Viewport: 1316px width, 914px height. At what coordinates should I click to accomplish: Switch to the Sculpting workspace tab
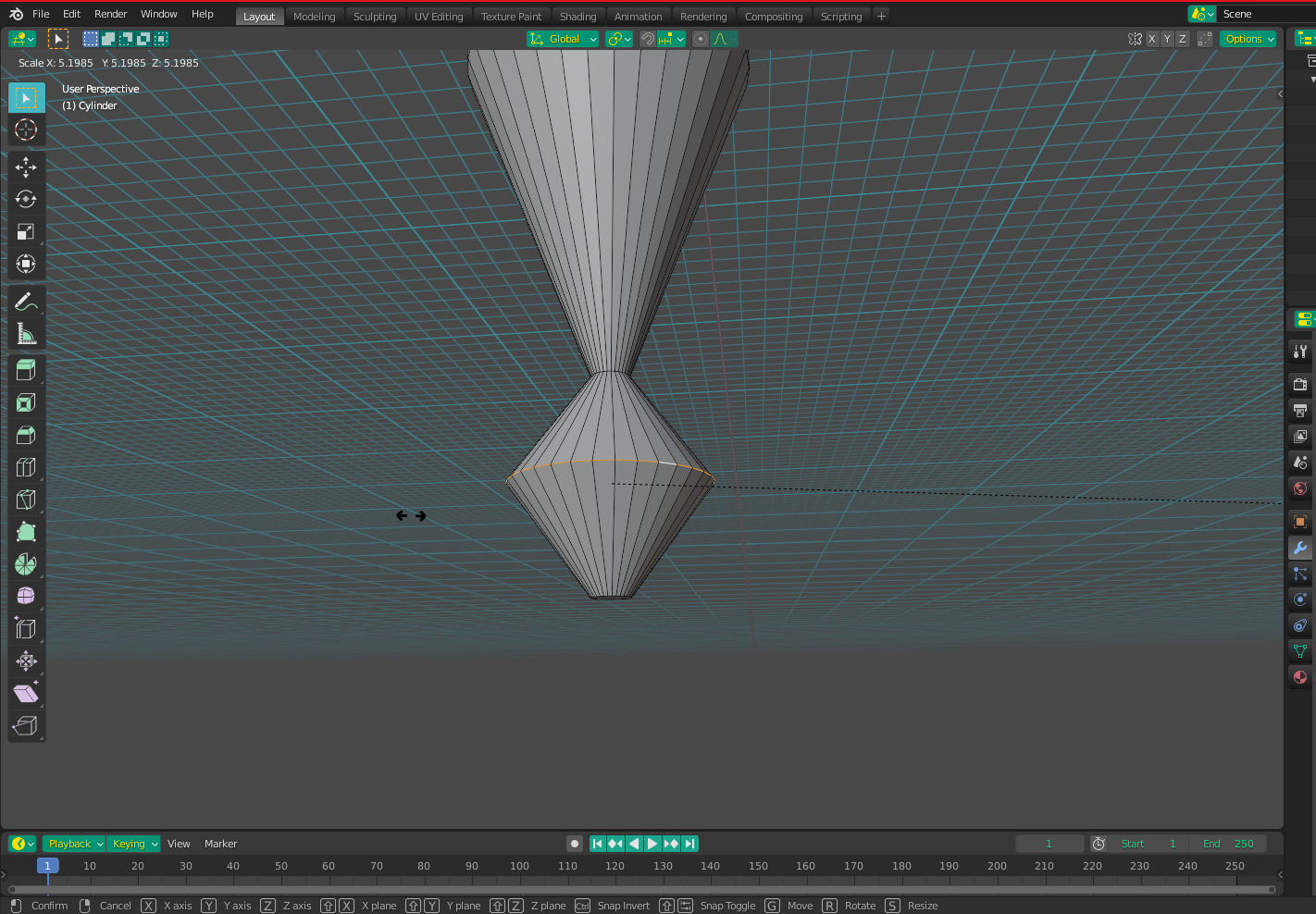click(x=375, y=17)
